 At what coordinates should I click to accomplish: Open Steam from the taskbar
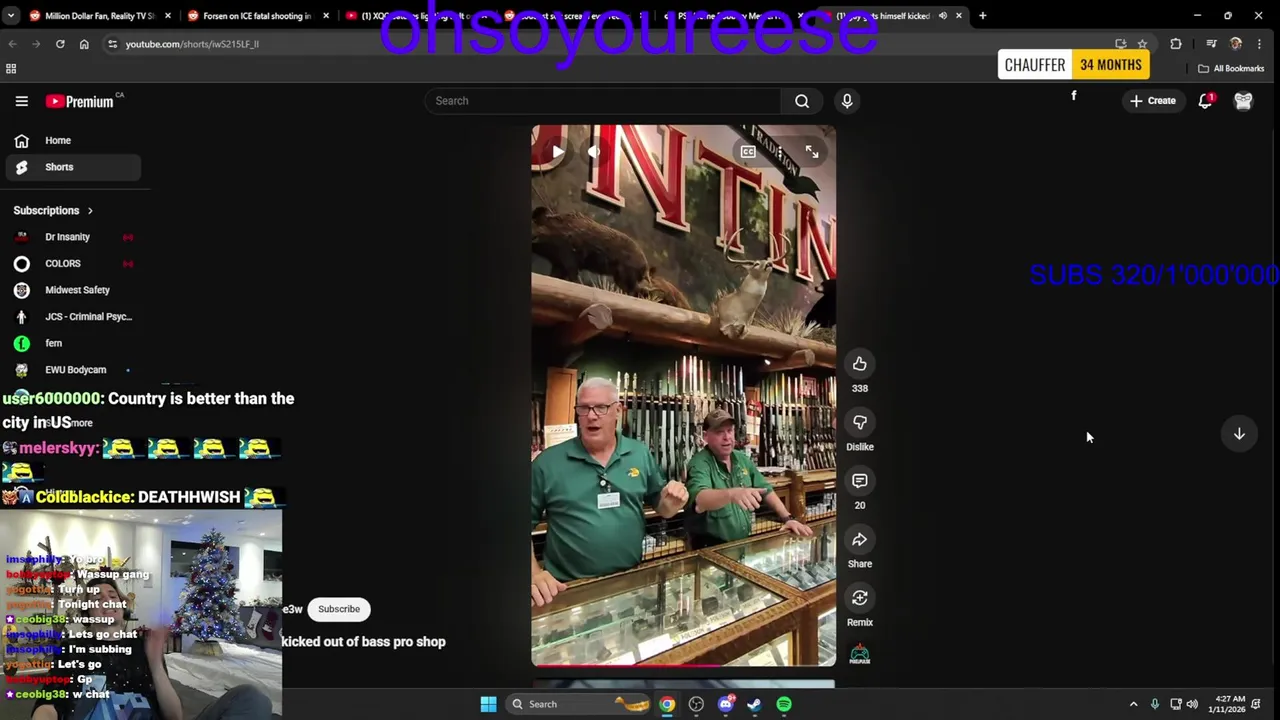(755, 704)
